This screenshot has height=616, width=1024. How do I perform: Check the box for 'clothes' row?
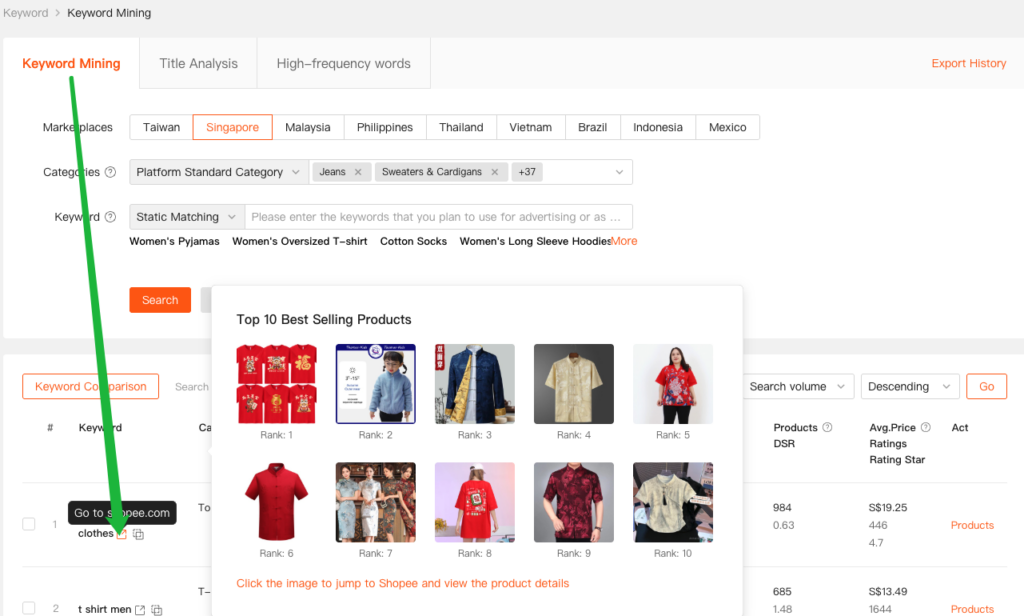tap(29, 524)
